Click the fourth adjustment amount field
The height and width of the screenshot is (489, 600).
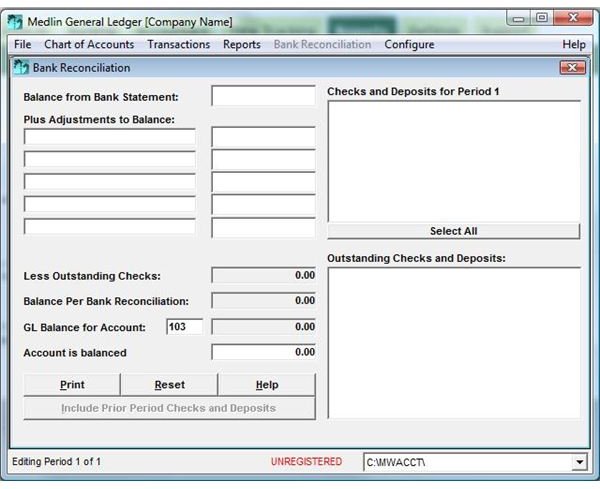point(264,205)
